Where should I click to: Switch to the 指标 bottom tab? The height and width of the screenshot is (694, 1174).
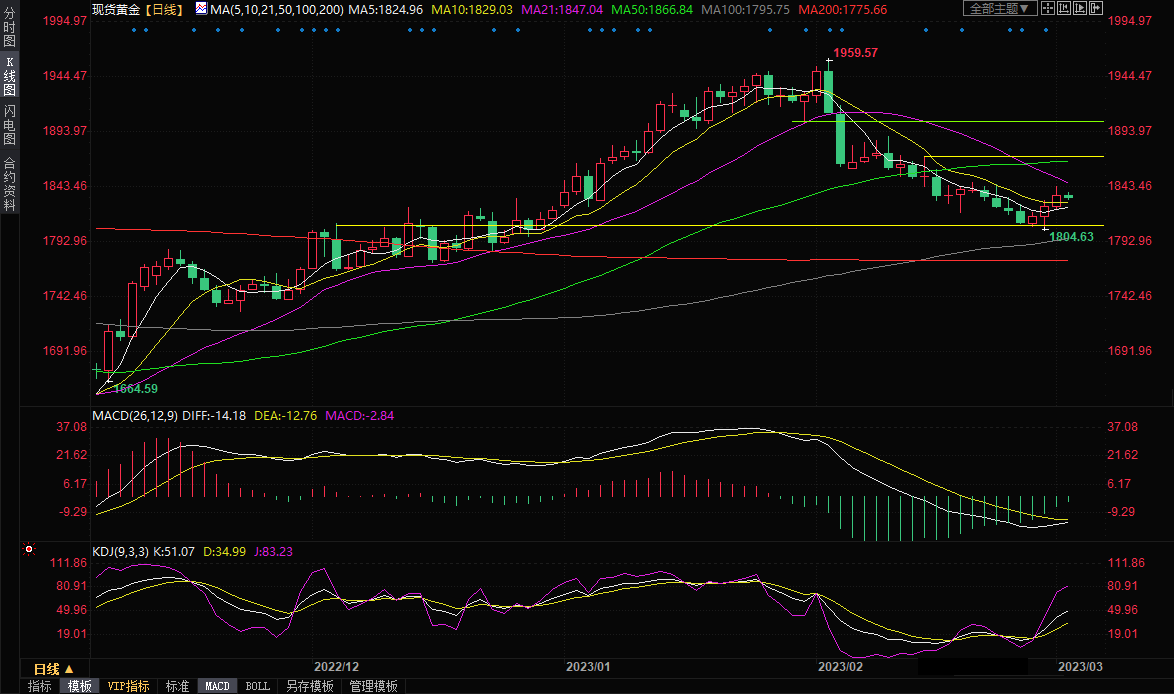tap(39, 686)
